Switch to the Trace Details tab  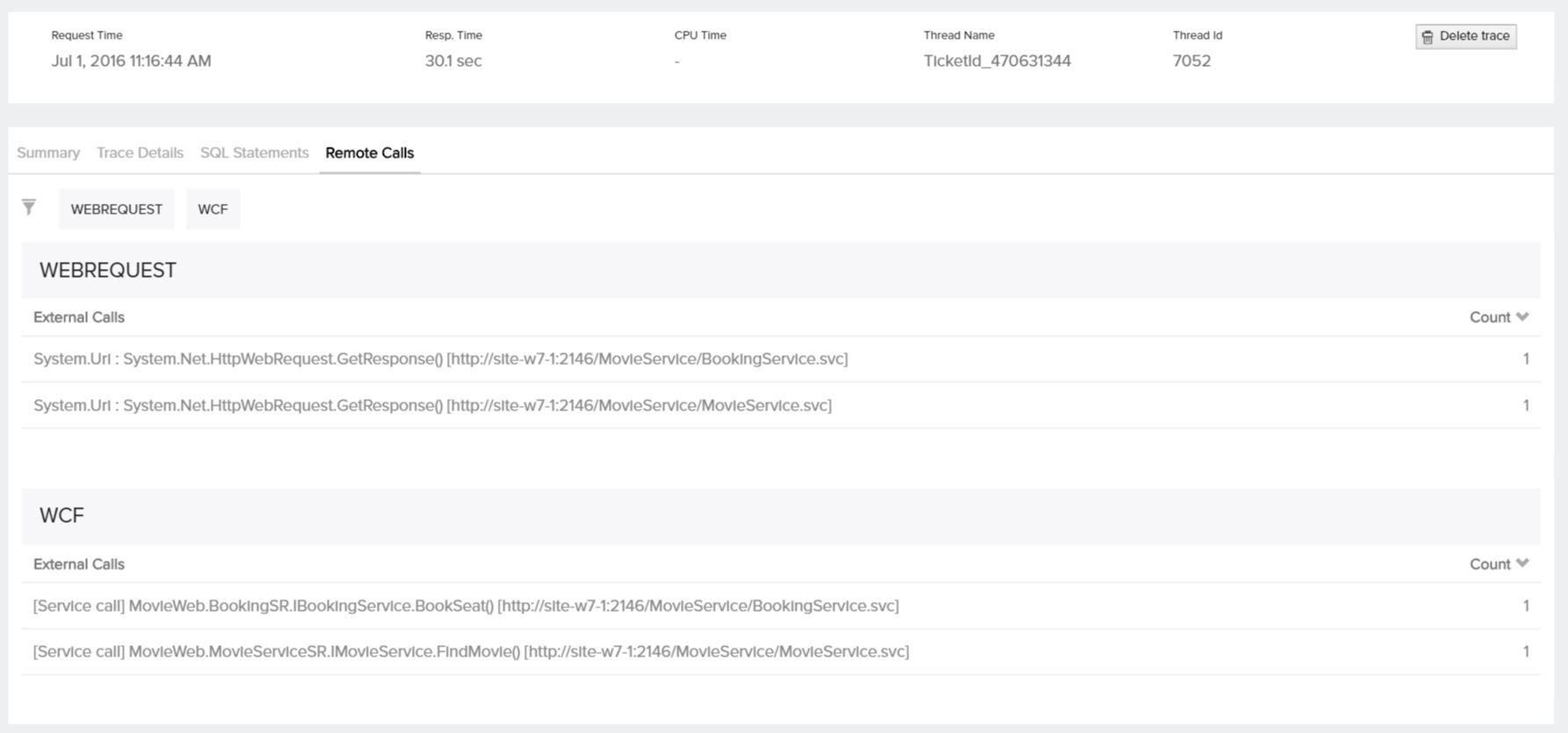140,153
